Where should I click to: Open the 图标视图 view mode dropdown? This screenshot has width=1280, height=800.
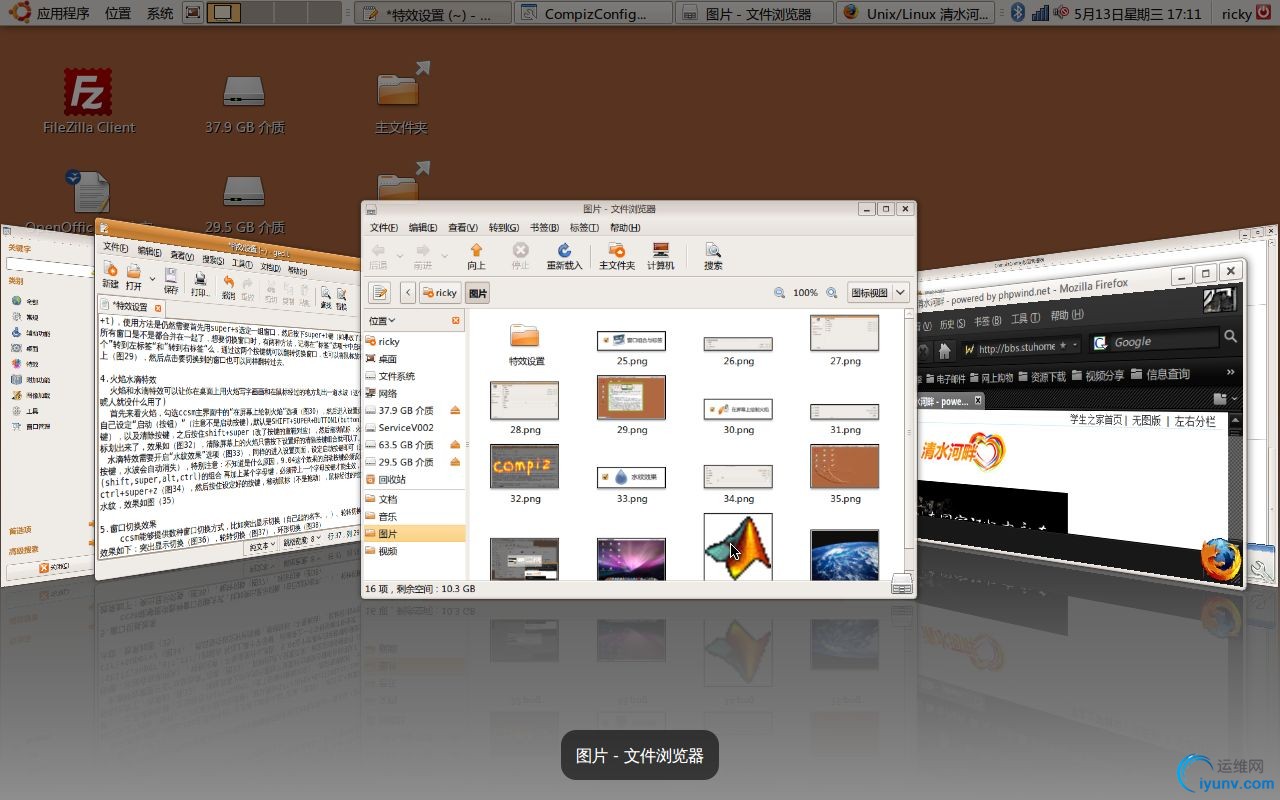point(878,292)
